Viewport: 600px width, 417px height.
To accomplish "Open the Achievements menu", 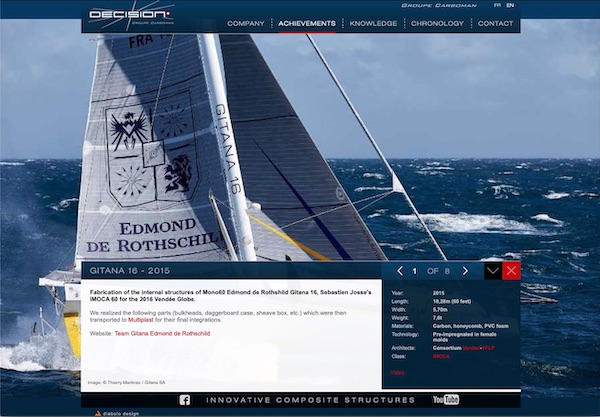I will point(307,23).
